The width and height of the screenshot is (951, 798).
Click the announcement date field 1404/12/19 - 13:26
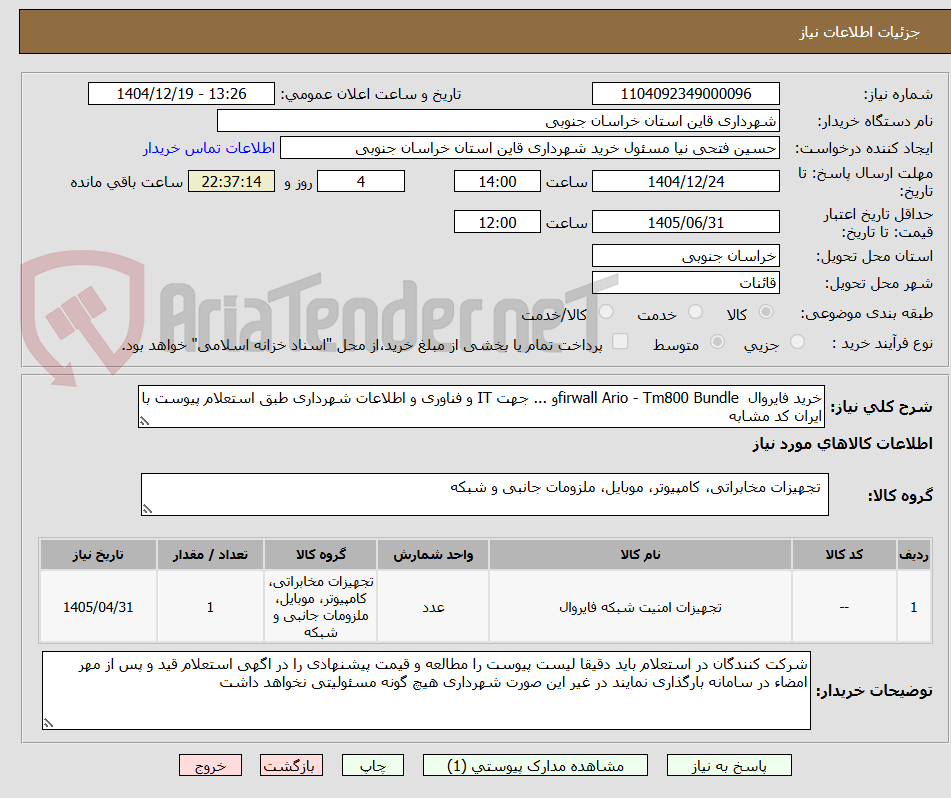181,94
